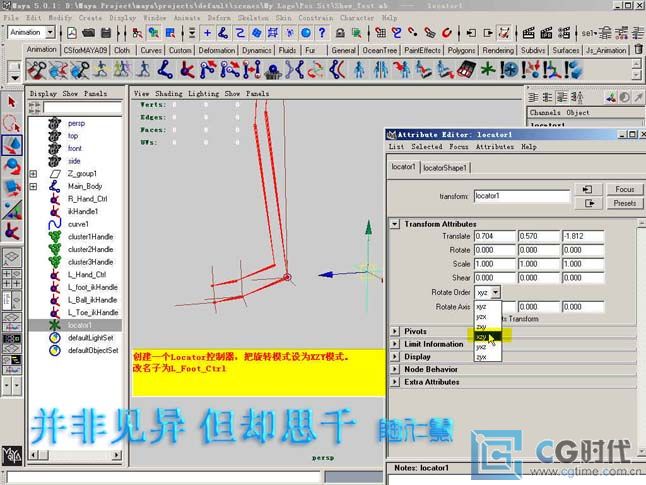Click the shelf trash can icon

coord(638,49)
